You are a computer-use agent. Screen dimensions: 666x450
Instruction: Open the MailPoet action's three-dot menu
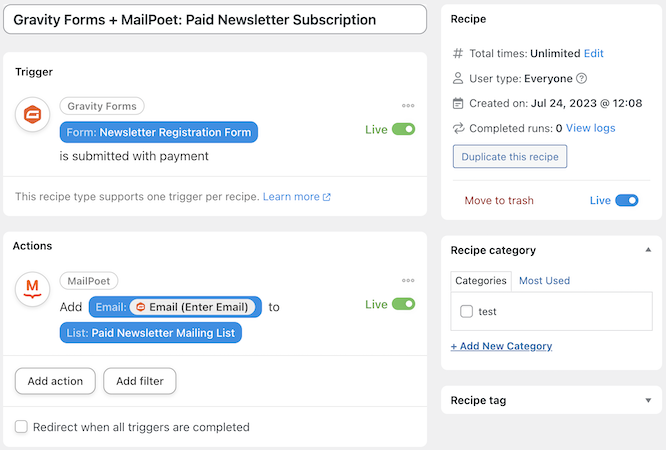coord(408,280)
